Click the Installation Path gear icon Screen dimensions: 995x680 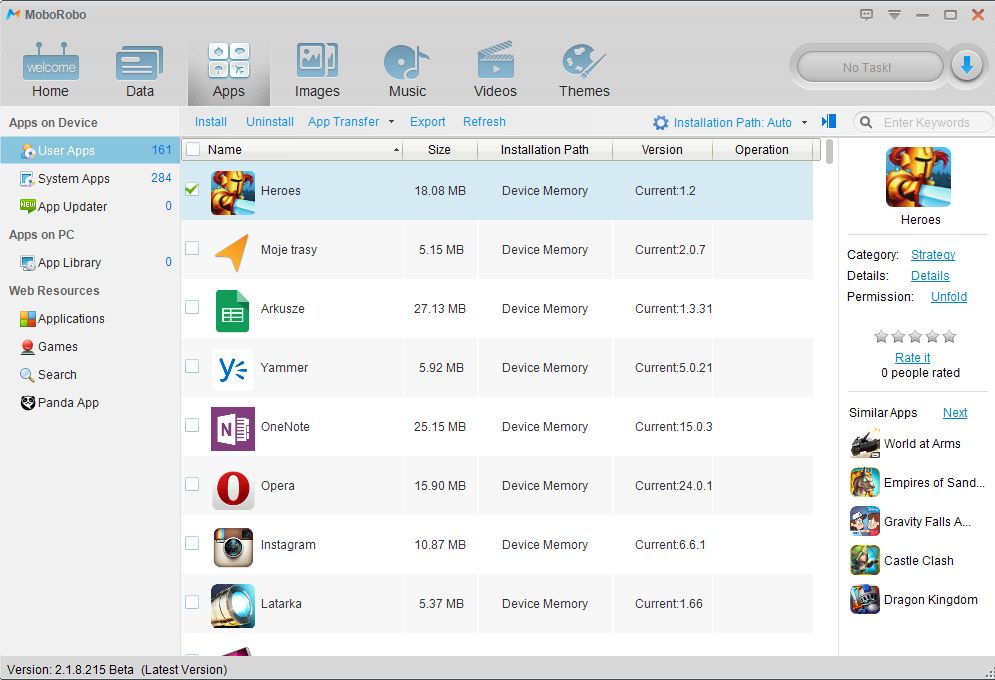pos(661,122)
